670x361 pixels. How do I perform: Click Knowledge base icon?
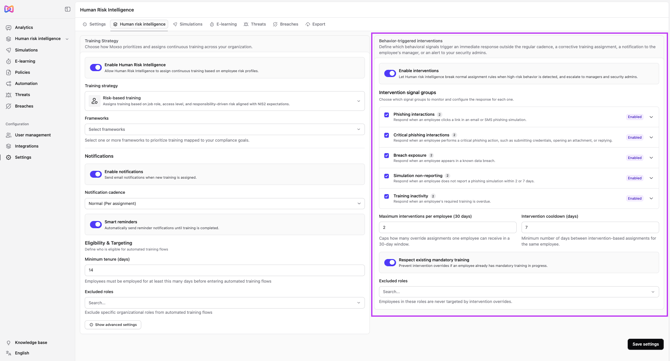click(9, 343)
